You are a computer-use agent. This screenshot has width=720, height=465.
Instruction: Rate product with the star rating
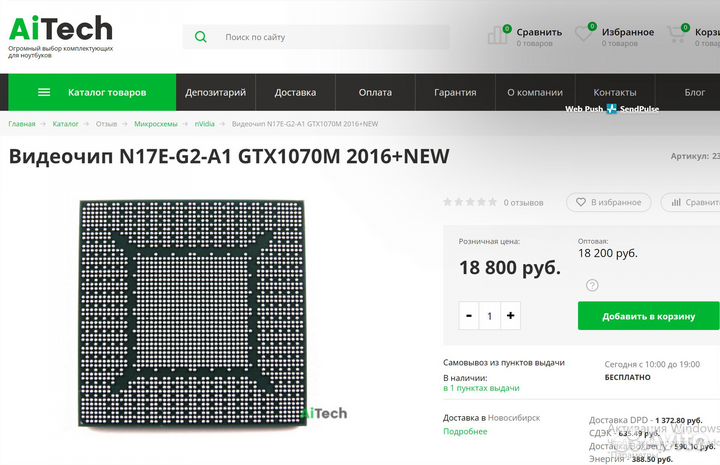(470, 202)
